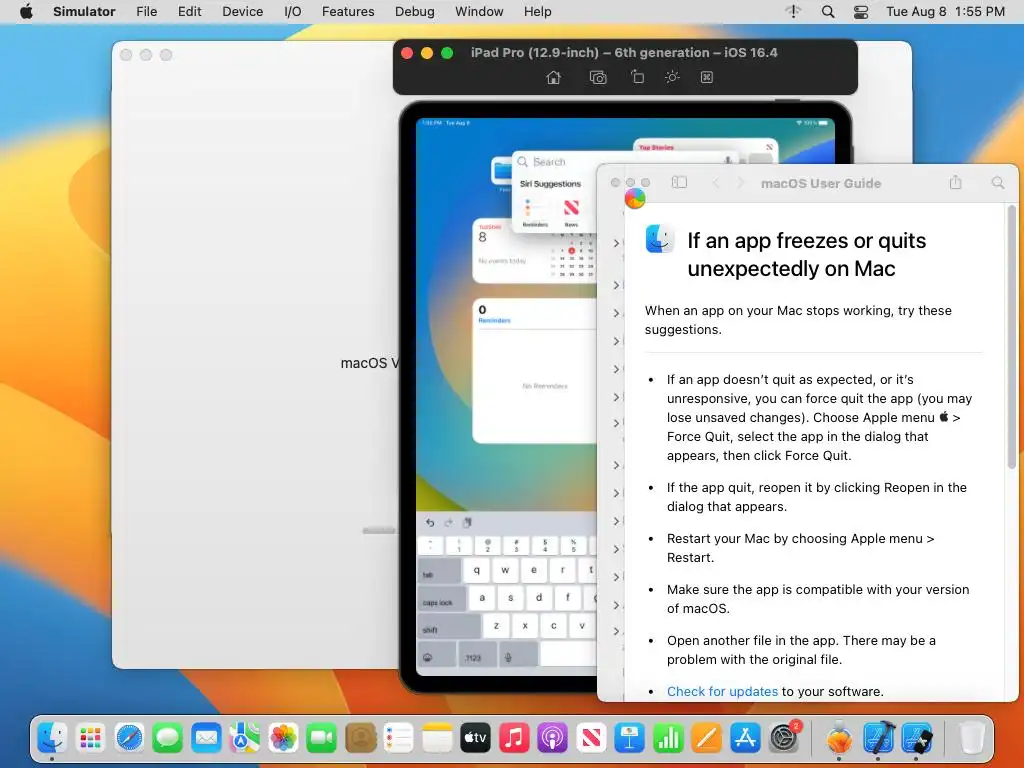
Task: Open Reminders from Siri Suggestions
Action: 535,208
